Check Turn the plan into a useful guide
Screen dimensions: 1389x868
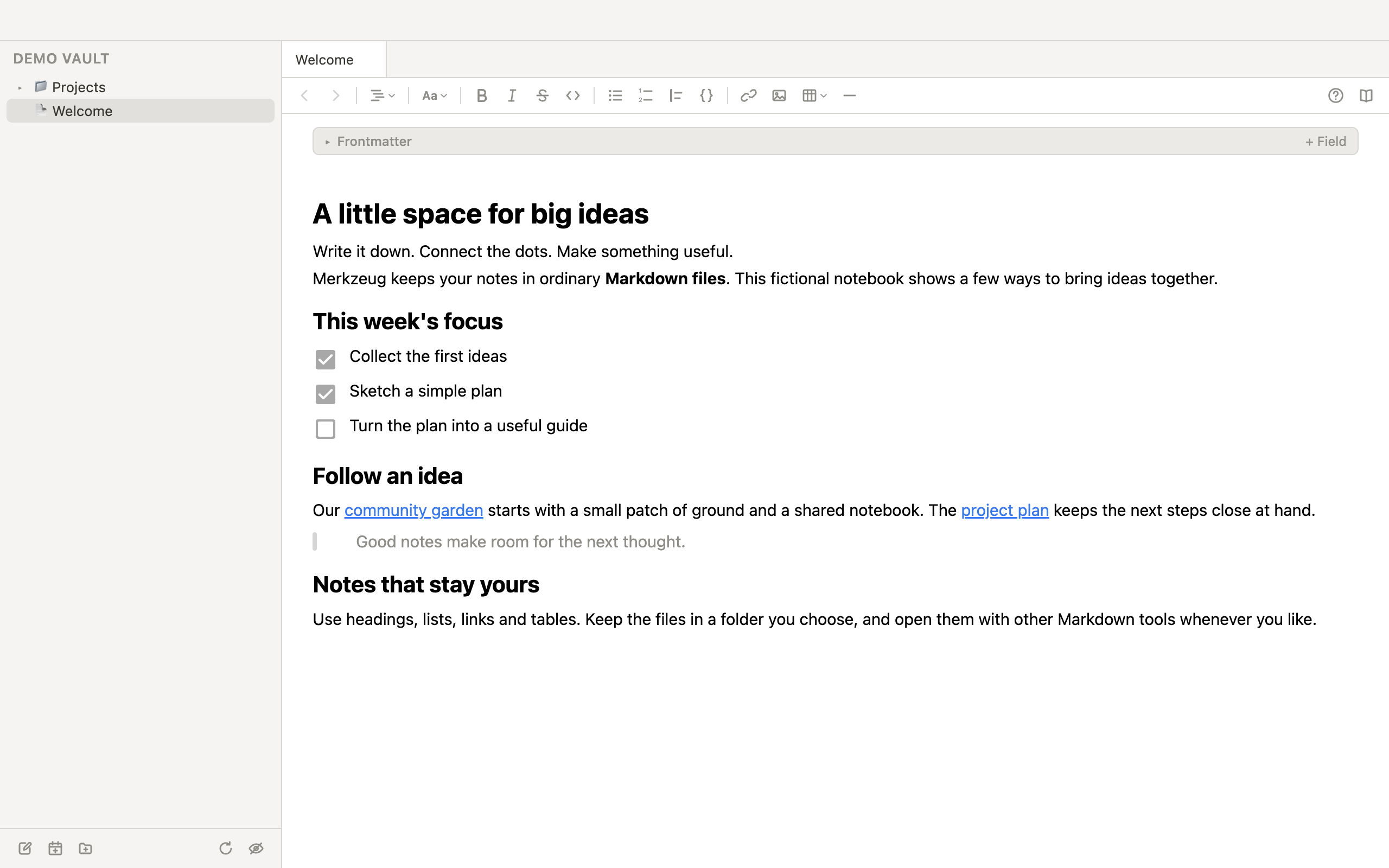[326, 429]
